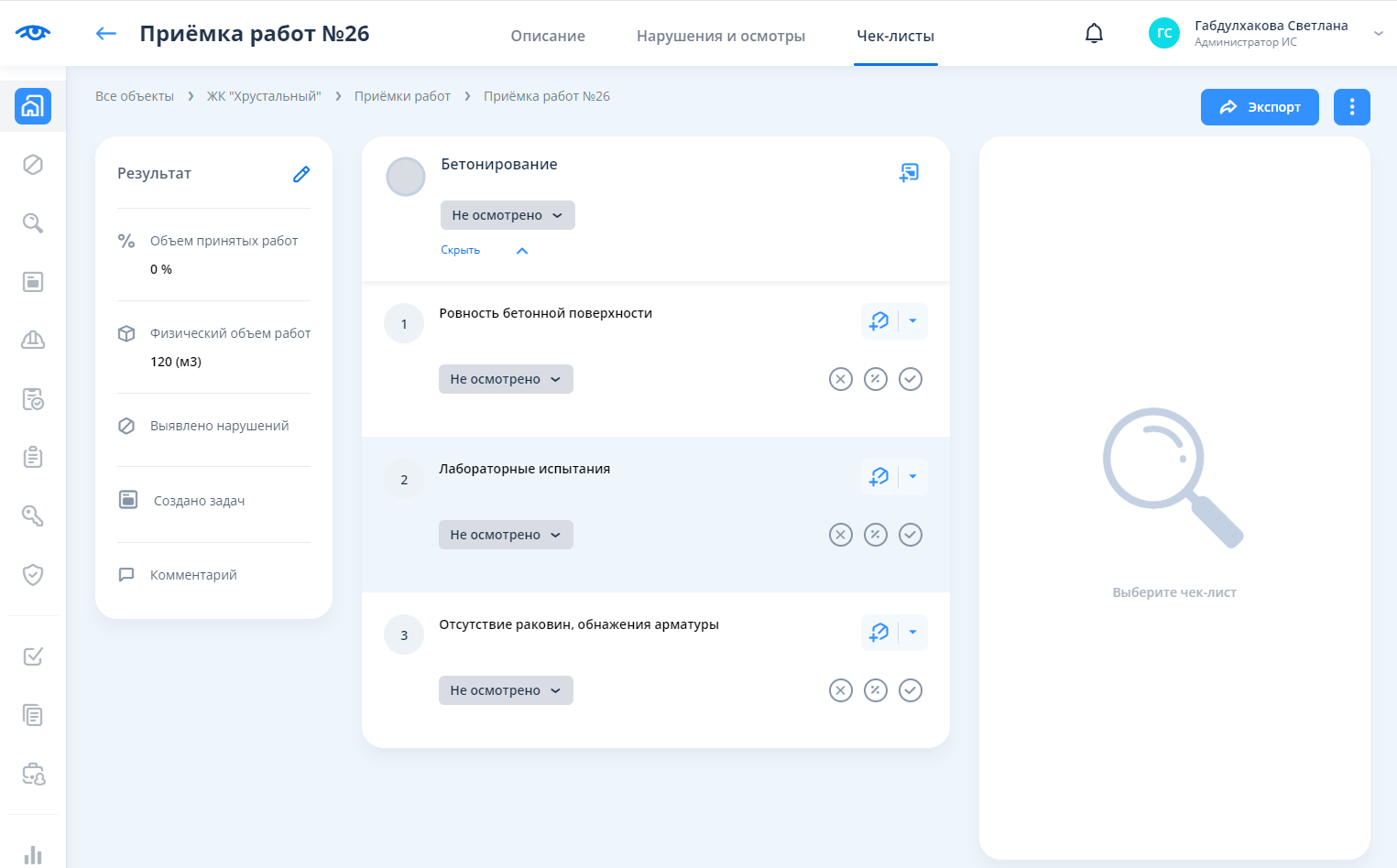Set partial acceptance for Отсутствие раковин item
The height and width of the screenshot is (868, 1397).
point(875,690)
